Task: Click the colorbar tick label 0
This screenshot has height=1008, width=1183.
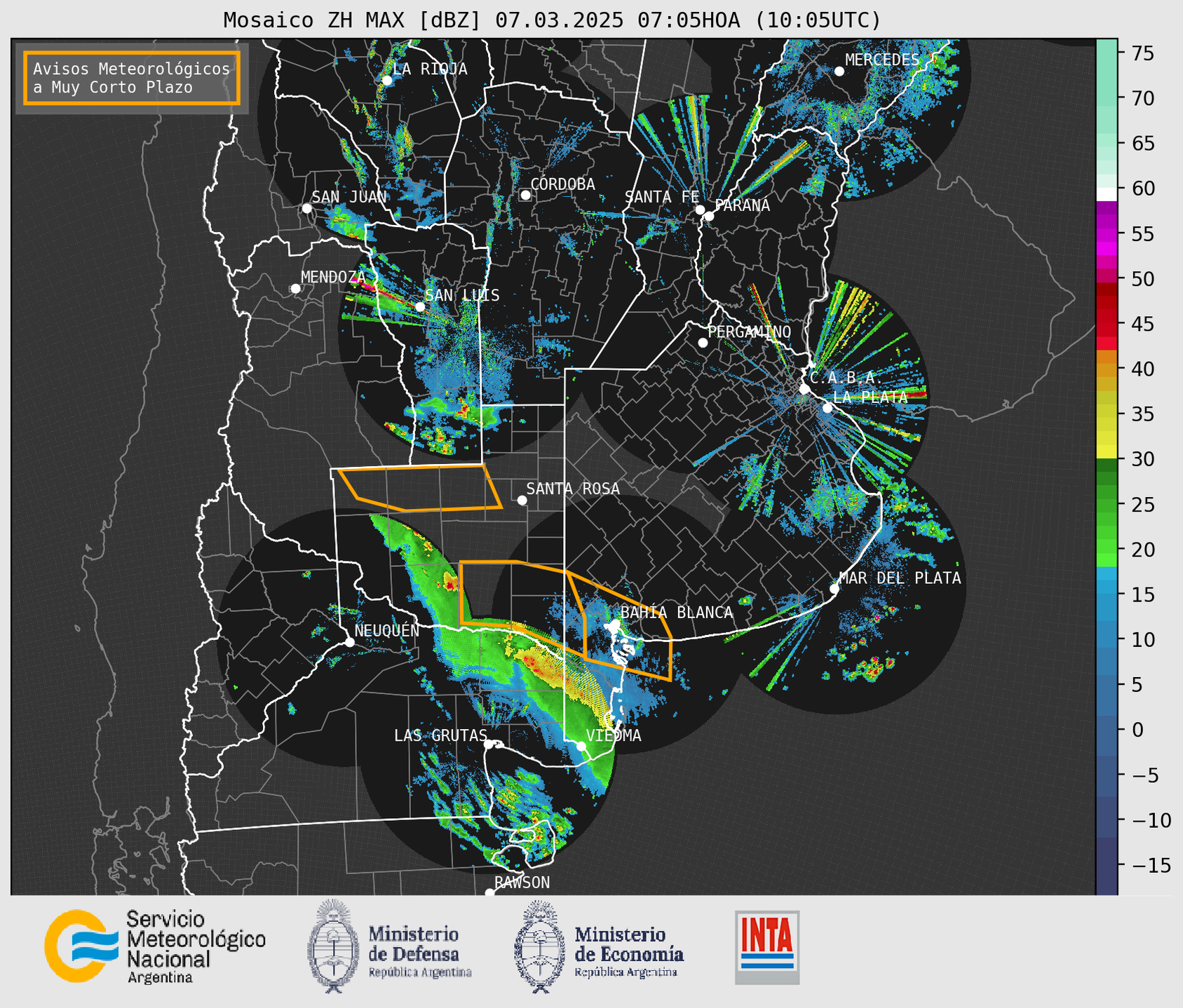Action: [1137, 730]
